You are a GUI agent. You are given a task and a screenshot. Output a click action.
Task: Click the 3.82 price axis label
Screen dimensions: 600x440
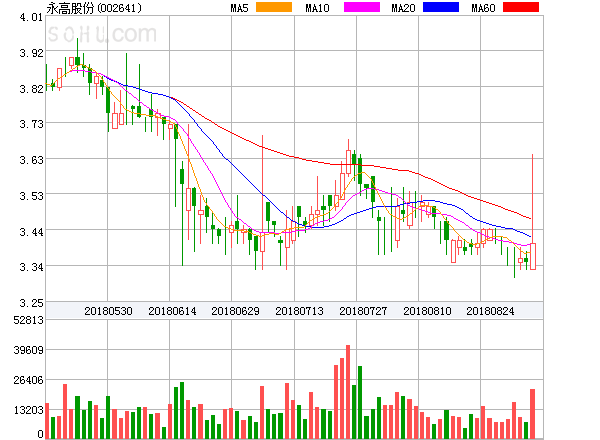[31, 89]
